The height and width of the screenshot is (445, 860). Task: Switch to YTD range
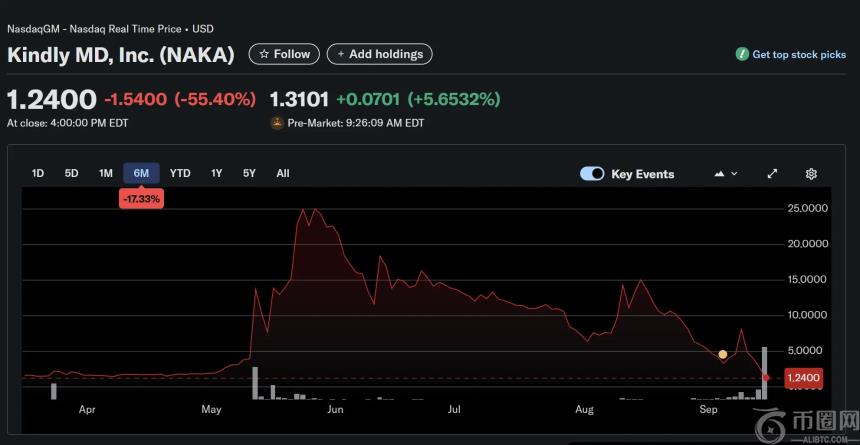(x=180, y=173)
